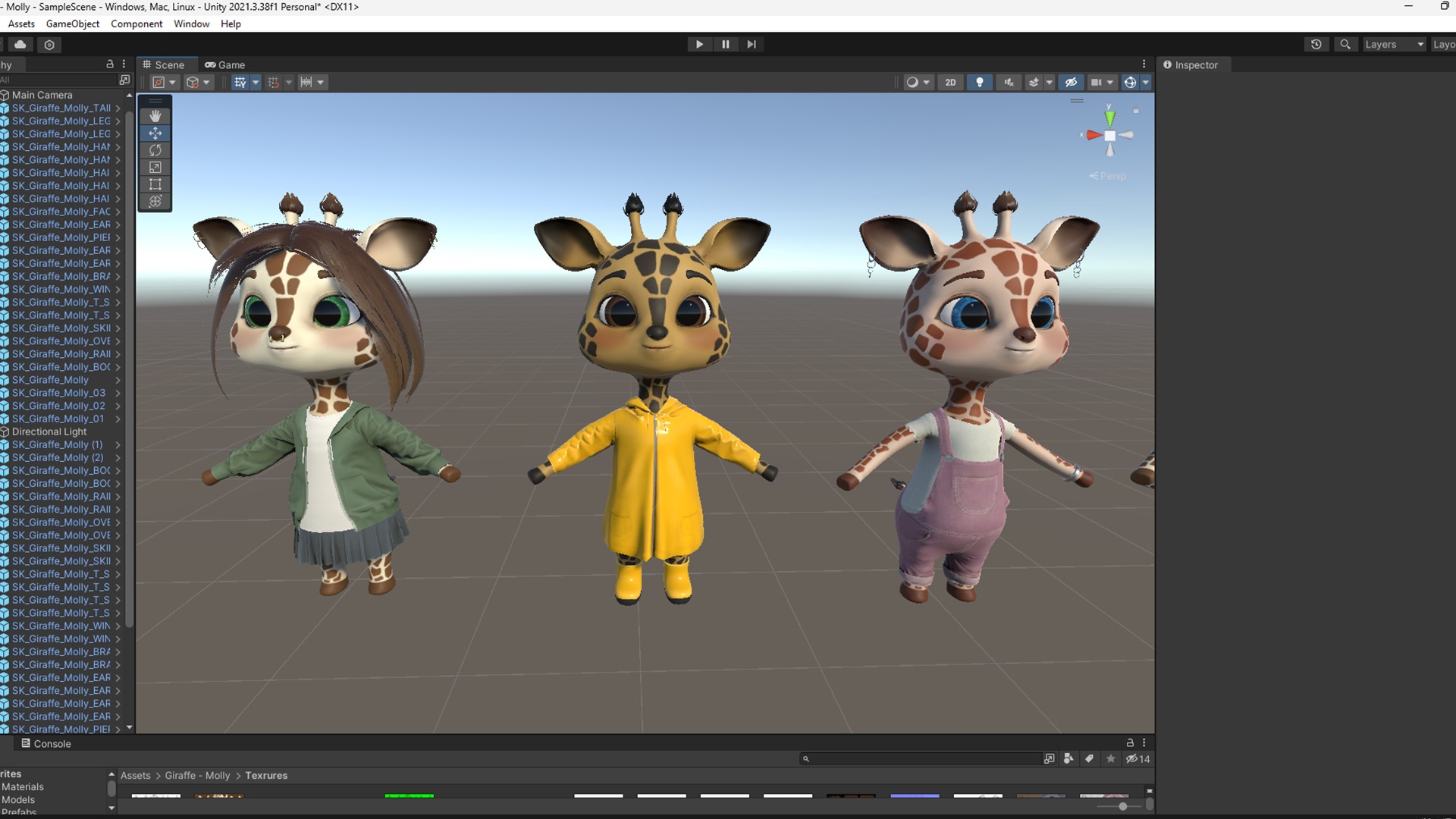Open the Assets menu

tap(21, 24)
